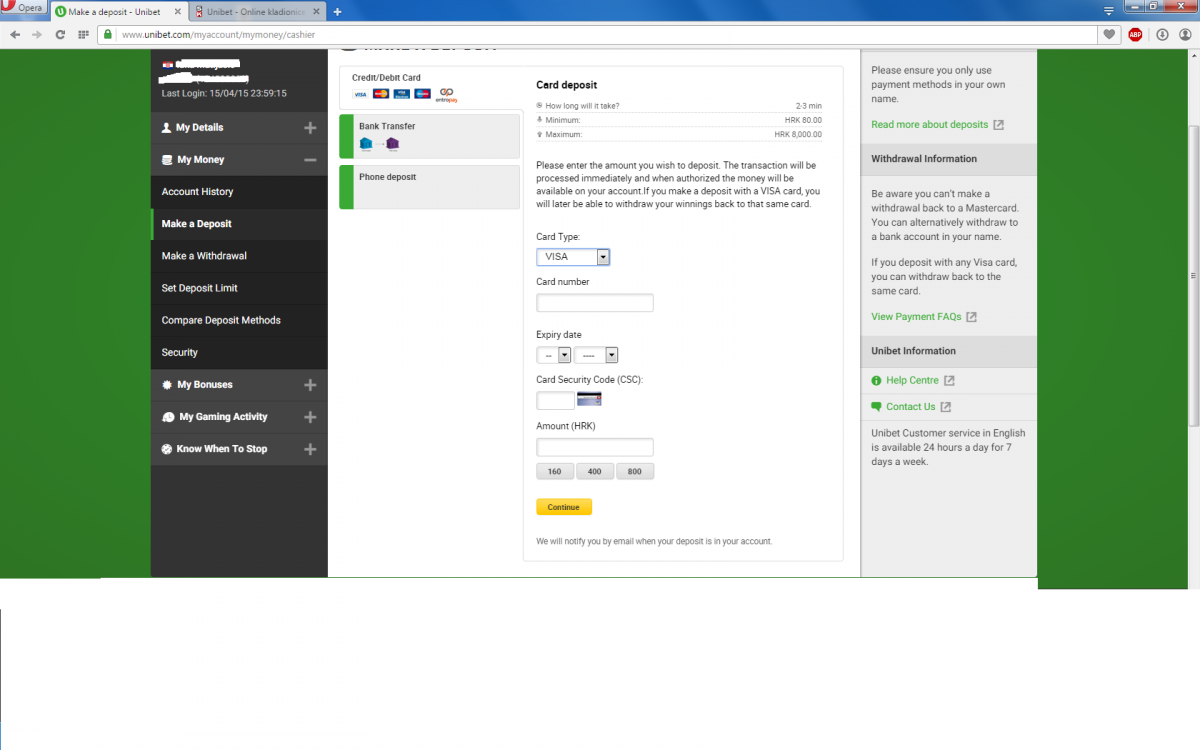
Task: Click the external-link icon after Help Centre
Action: (x=949, y=381)
